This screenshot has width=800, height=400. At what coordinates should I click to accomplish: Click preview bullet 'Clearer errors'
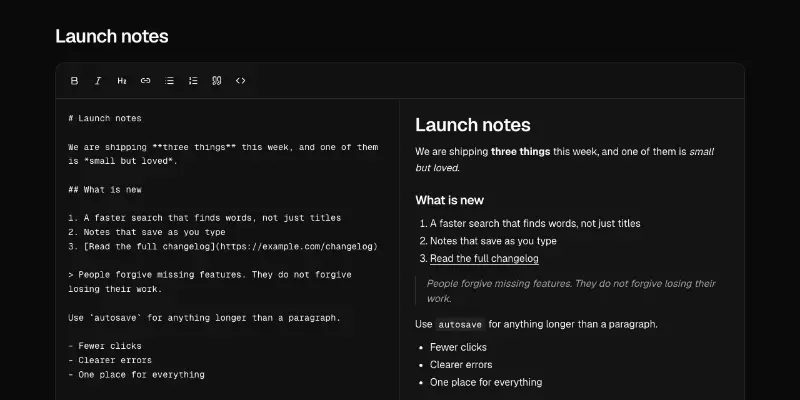click(461, 365)
